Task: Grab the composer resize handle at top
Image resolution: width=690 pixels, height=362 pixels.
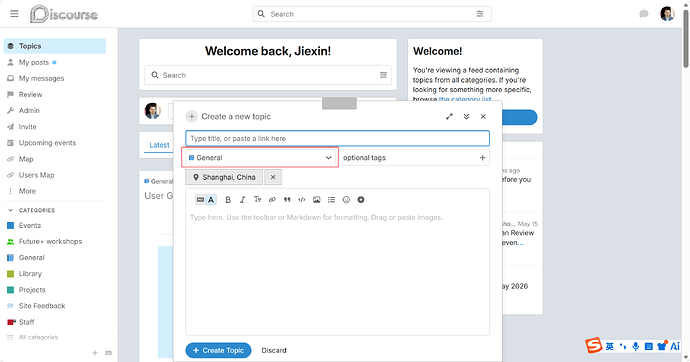Action: click(339, 103)
